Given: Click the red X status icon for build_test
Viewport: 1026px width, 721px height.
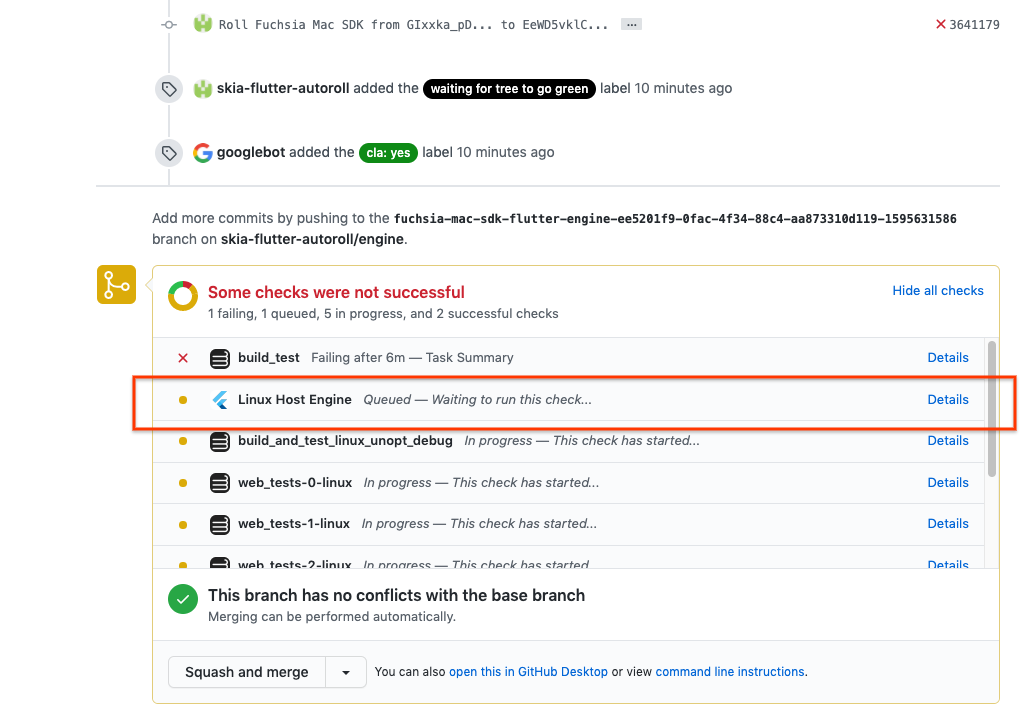Looking at the screenshot, I should pyautogui.click(x=182, y=357).
